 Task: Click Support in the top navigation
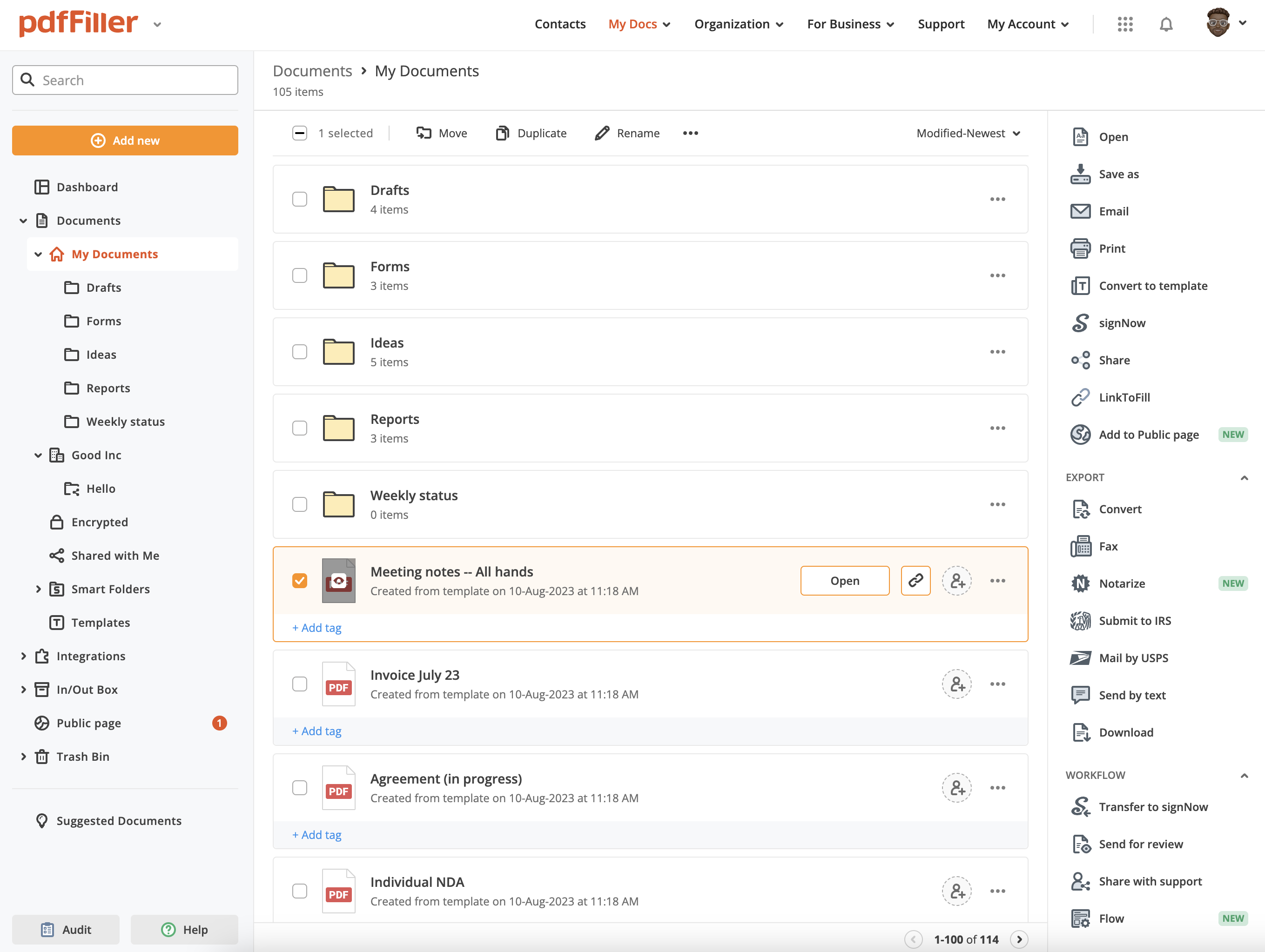point(941,24)
